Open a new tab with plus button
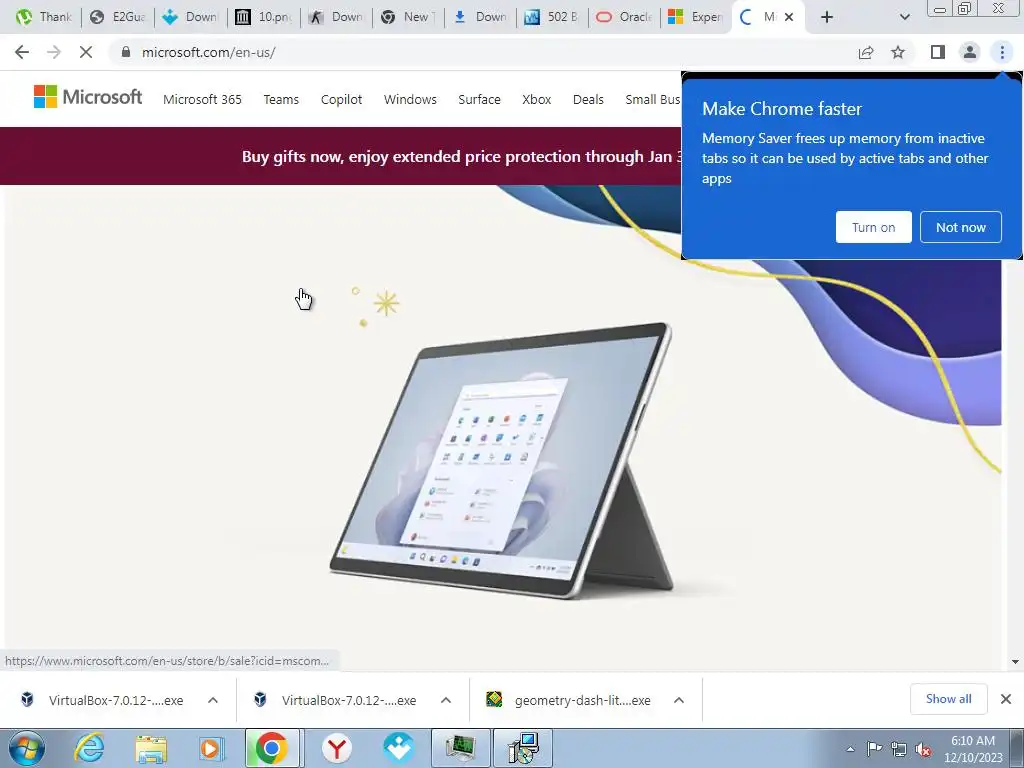This screenshot has height=768, width=1024. [x=827, y=18]
